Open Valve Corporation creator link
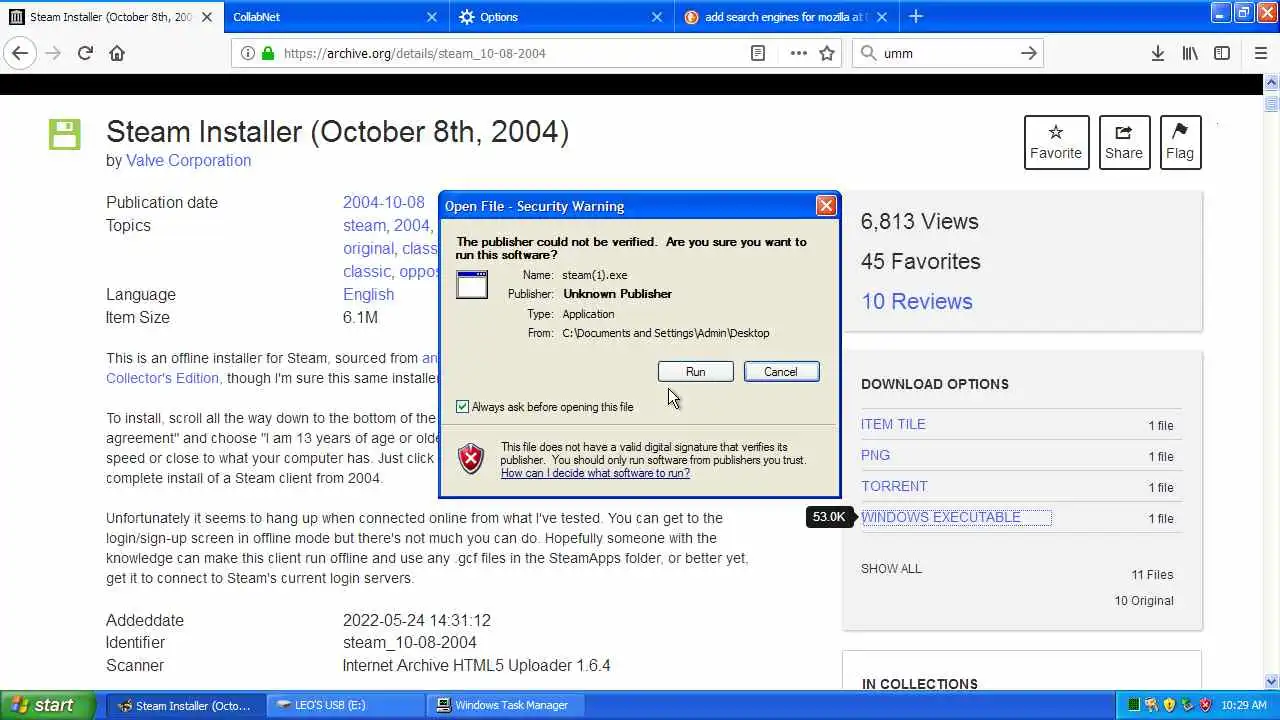This screenshot has width=1280, height=720. point(188,160)
